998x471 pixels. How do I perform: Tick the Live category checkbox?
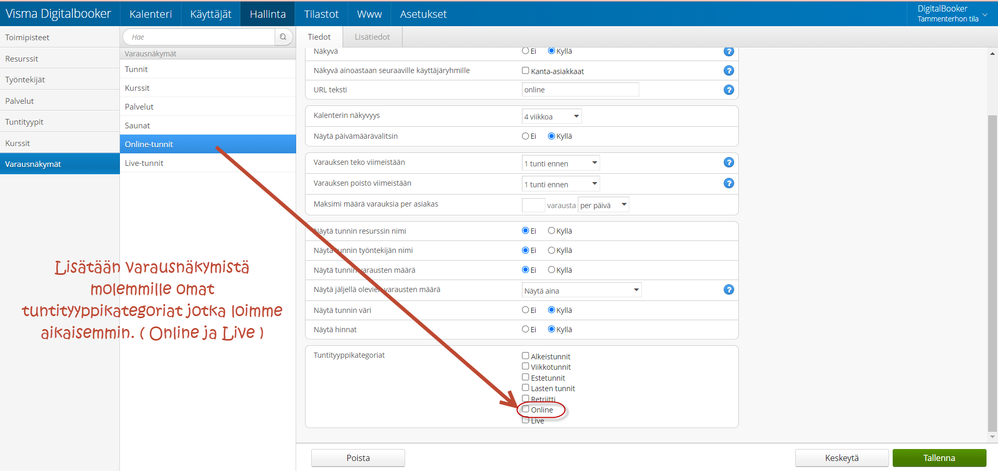[x=525, y=420]
